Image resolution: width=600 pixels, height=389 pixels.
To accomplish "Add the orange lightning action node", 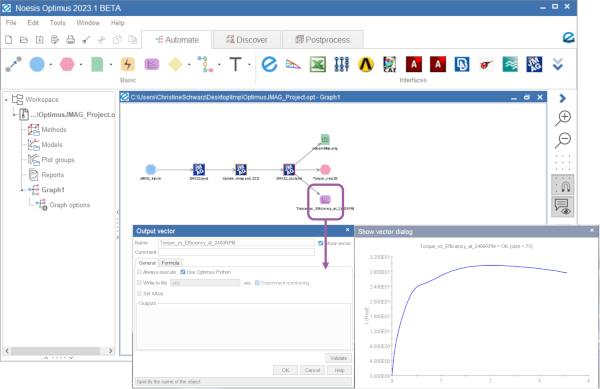I will click(x=127, y=64).
